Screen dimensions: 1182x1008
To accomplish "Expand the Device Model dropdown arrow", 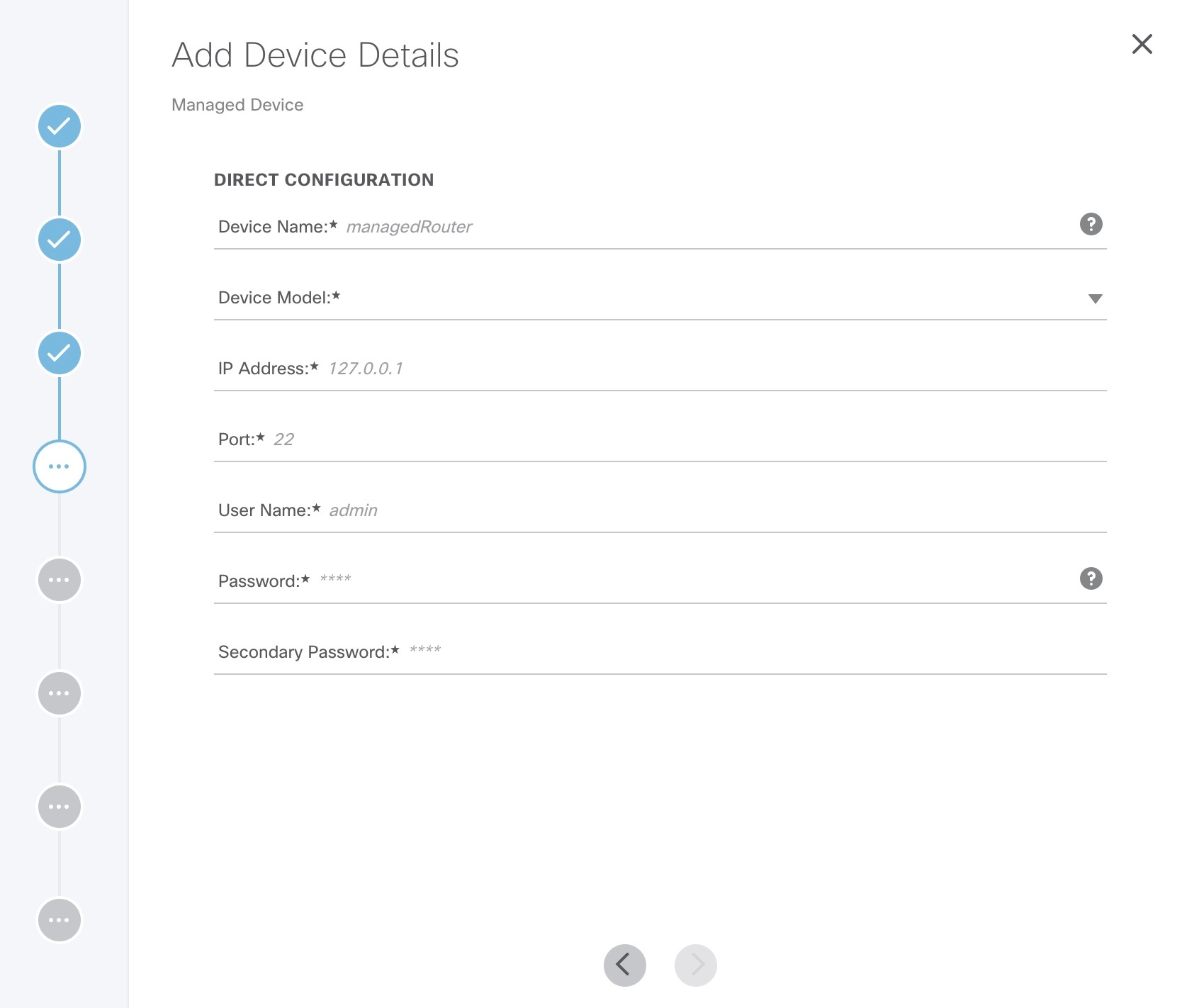I will (x=1095, y=298).
